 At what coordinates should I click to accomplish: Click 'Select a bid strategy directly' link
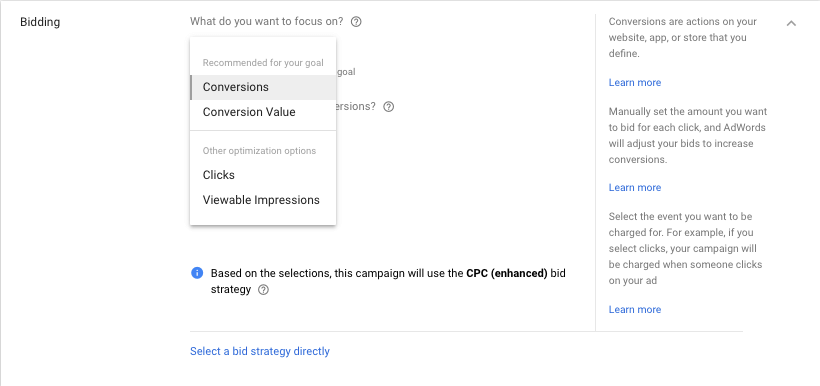260,351
